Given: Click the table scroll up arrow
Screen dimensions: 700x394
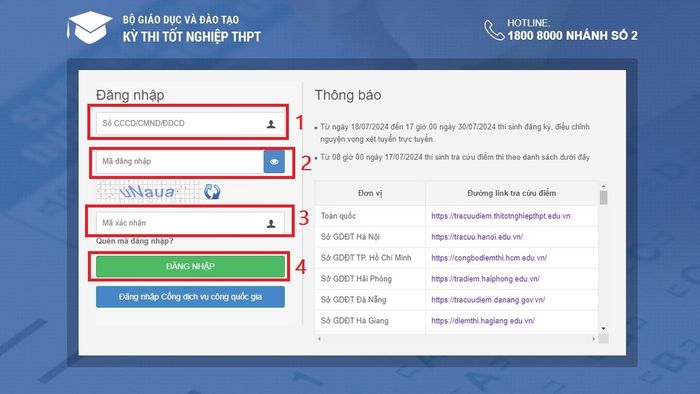Looking at the screenshot, I should point(604,186).
